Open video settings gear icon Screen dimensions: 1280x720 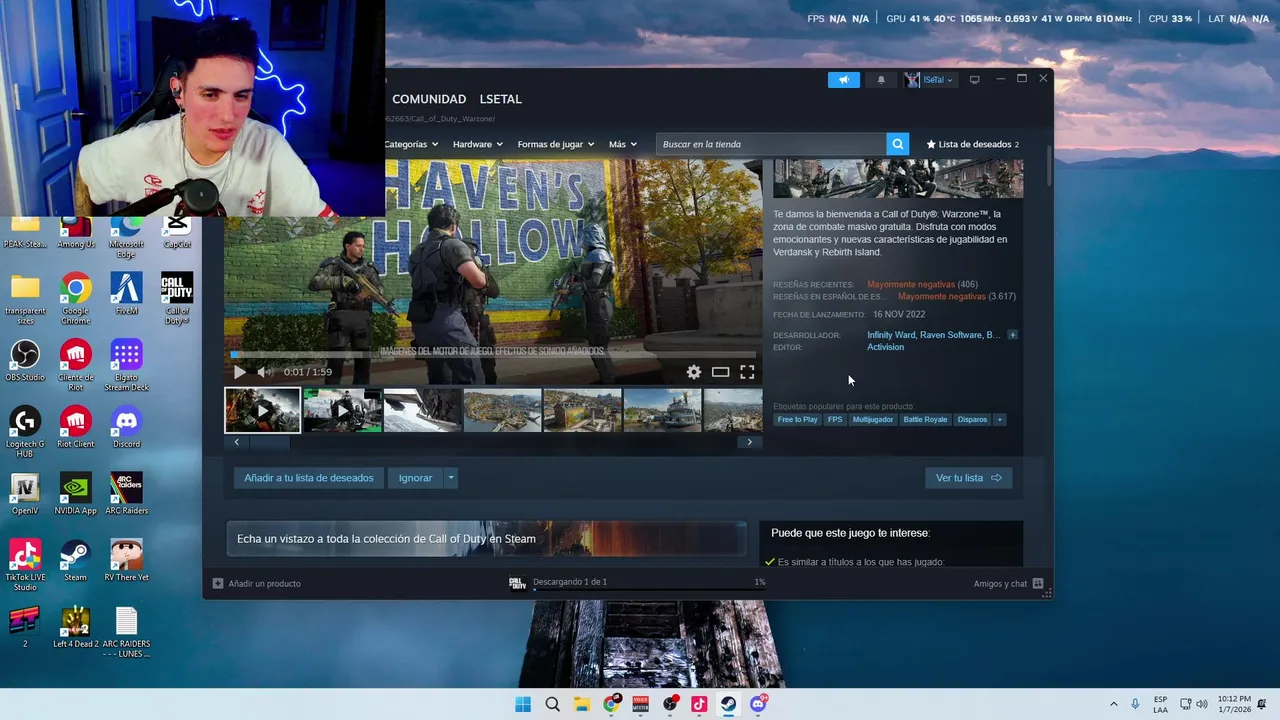(x=693, y=372)
